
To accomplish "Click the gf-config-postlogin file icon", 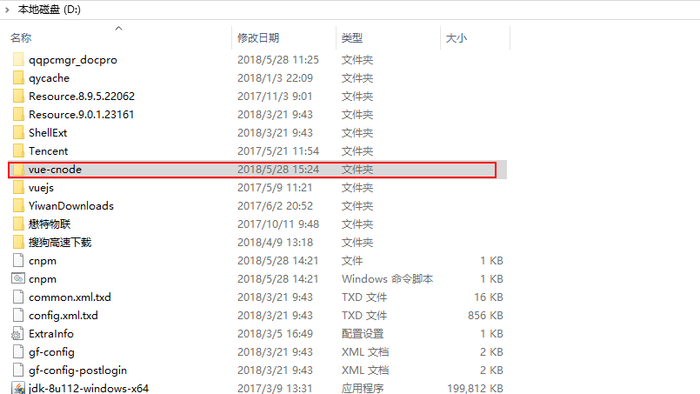I will (18, 370).
